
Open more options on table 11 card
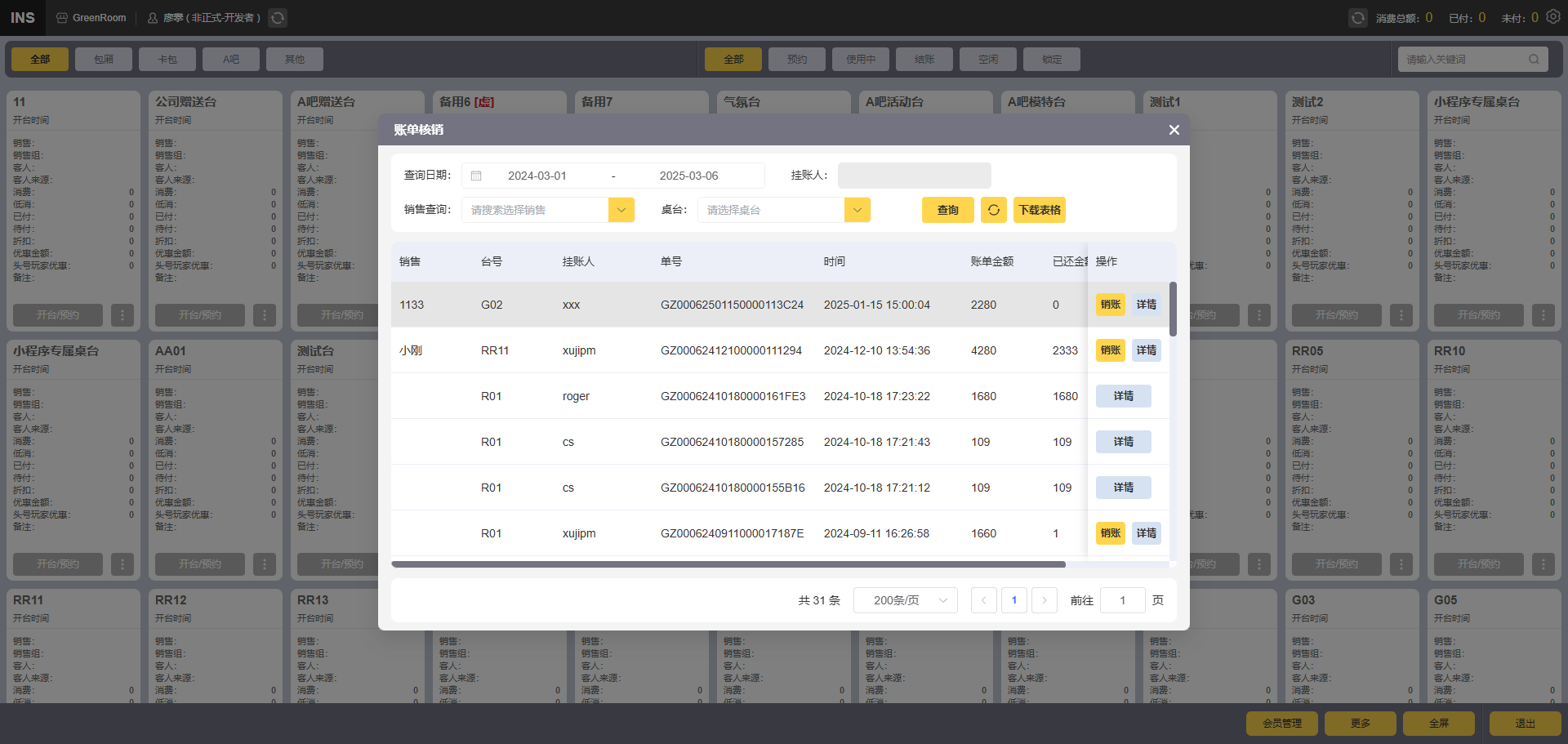(x=122, y=314)
